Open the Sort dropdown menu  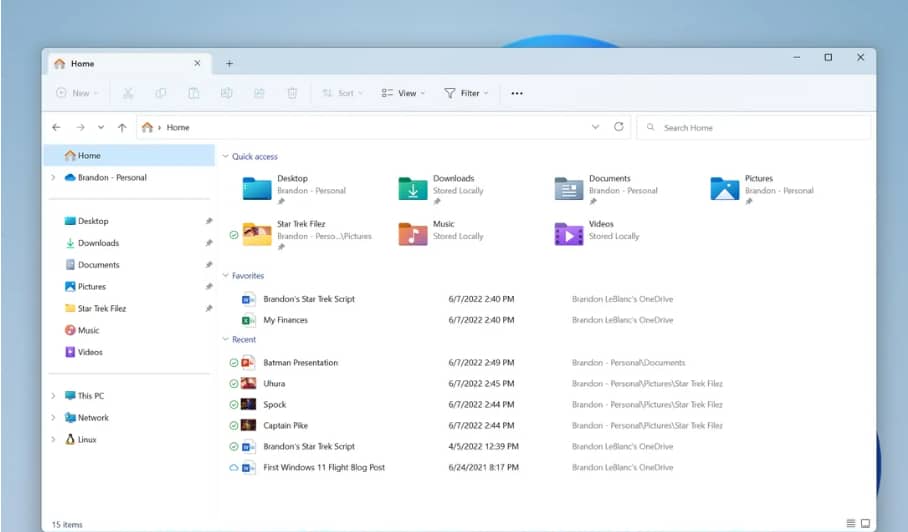[343, 93]
